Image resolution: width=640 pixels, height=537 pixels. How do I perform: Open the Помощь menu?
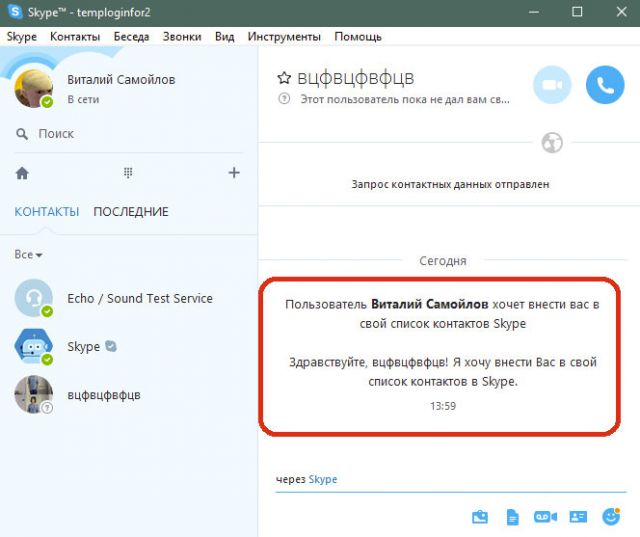[x=358, y=37]
